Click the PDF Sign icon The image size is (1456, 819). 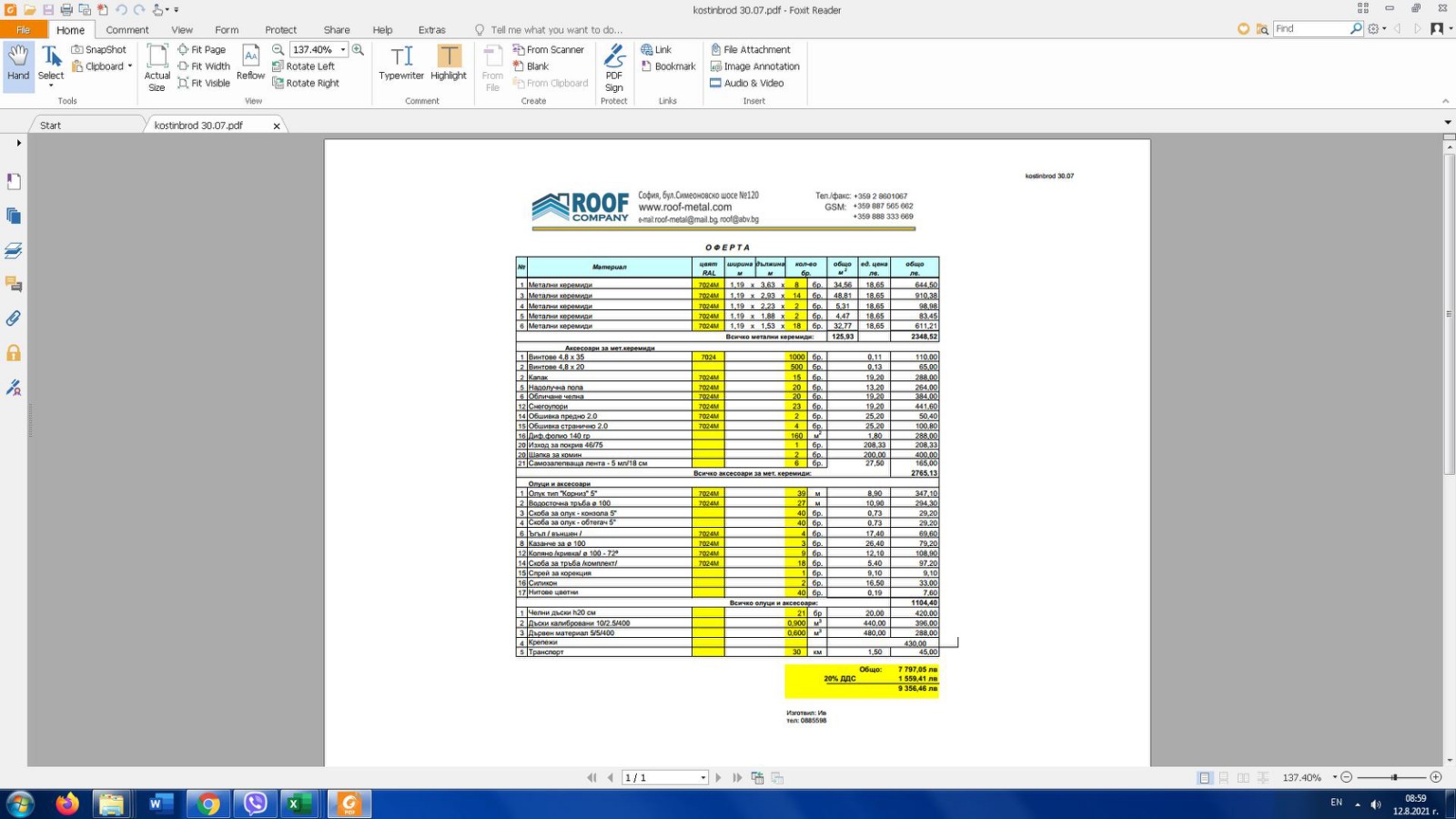coord(614,67)
